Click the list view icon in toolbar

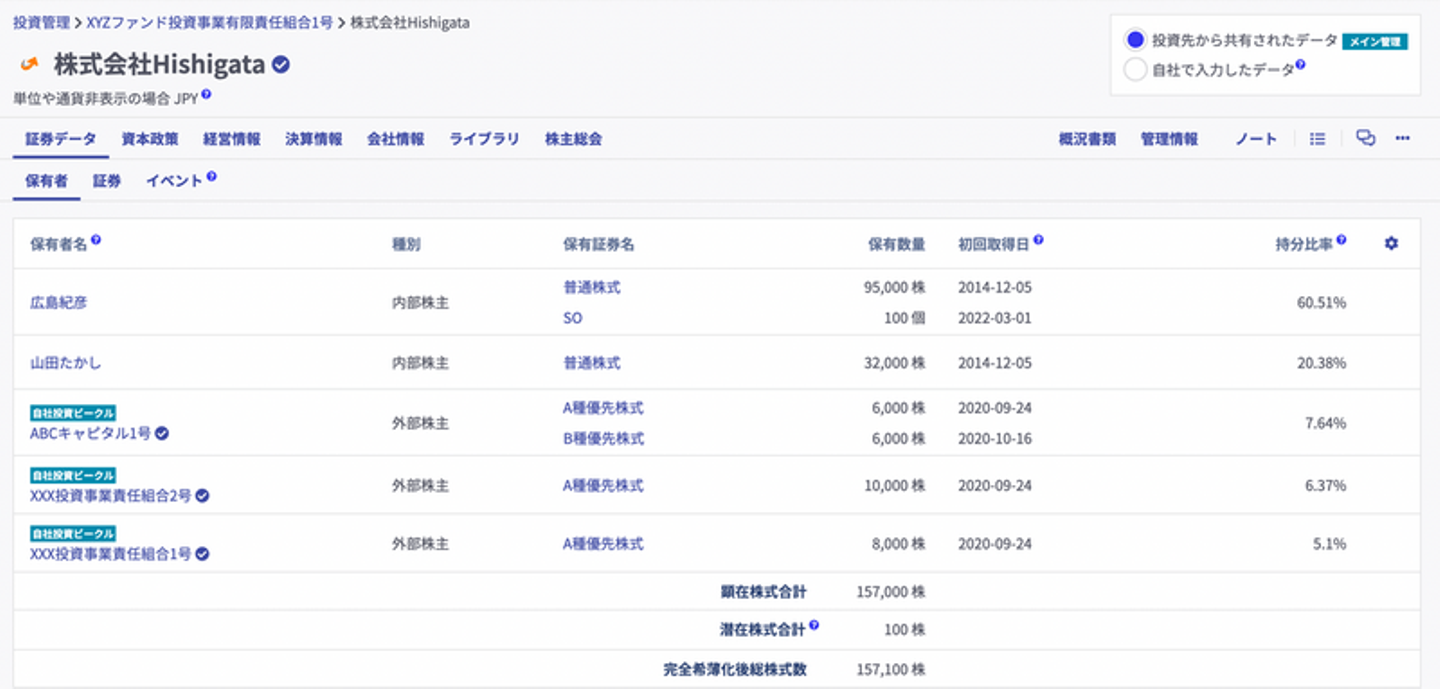coord(1317,139)
